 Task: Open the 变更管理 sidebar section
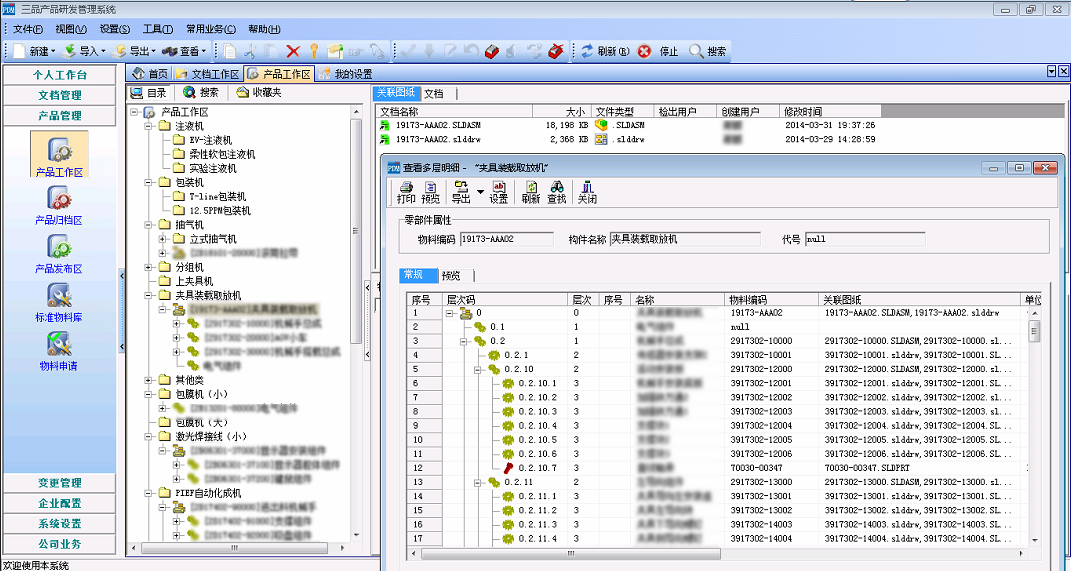(59, 483)
